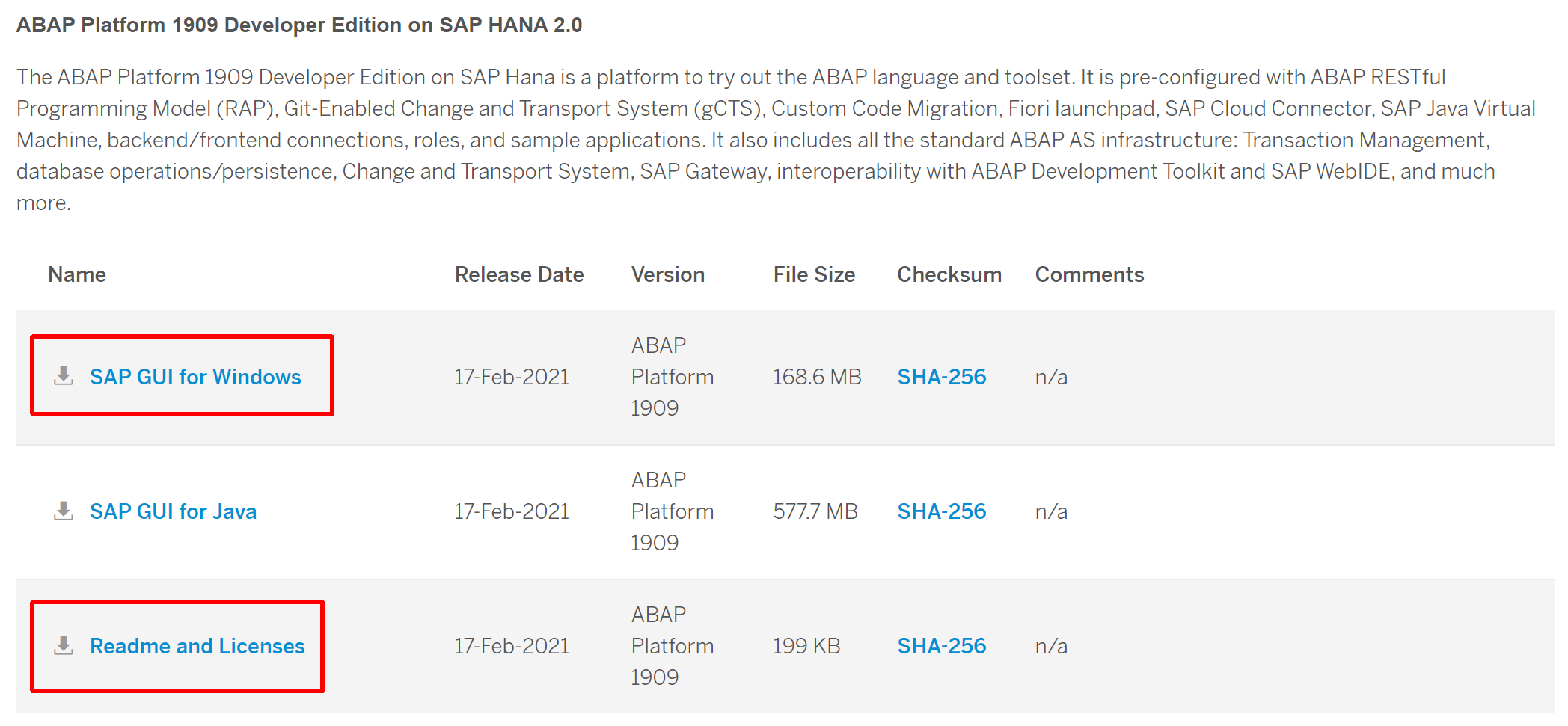This screenshot has width=1568, height=726.
Task: Click the ABAP Platform 1909 Developer Edition heading
Action: 299,25
